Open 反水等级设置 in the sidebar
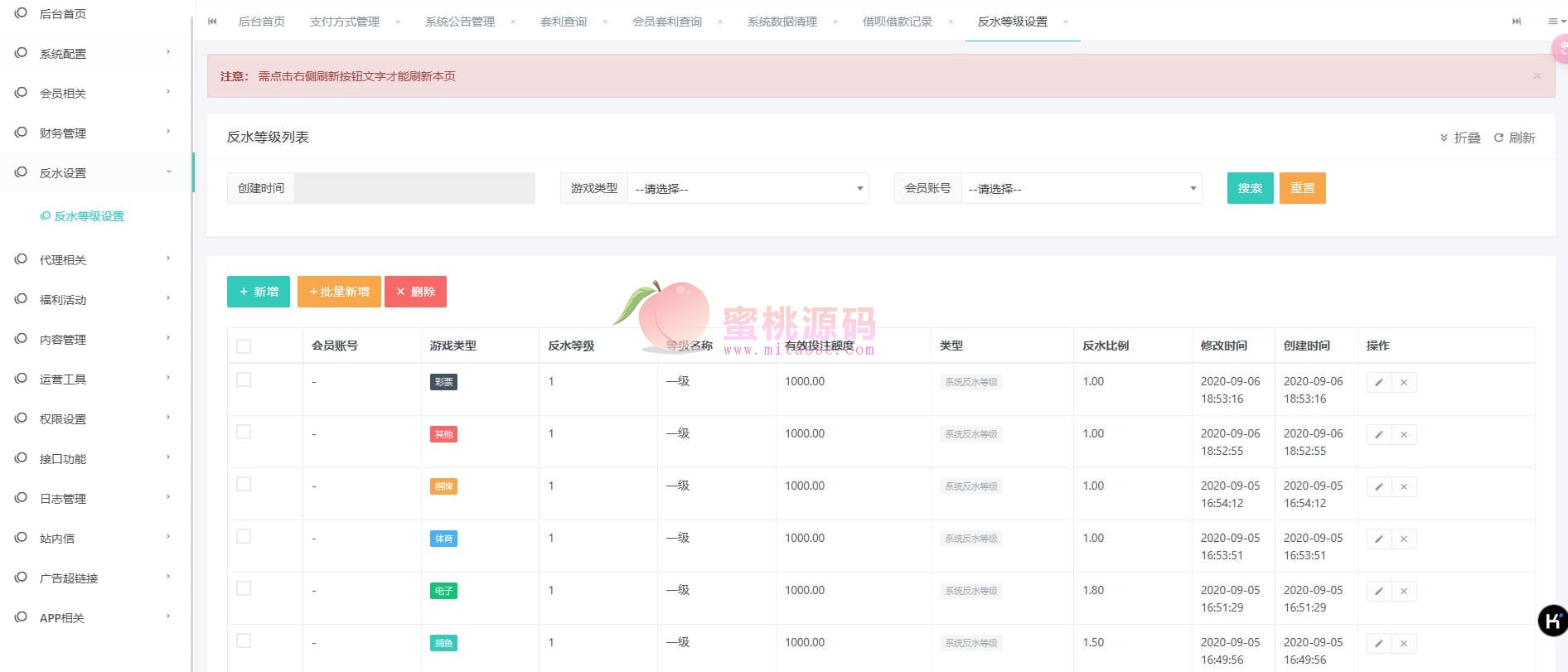 [x=89, y=216]
